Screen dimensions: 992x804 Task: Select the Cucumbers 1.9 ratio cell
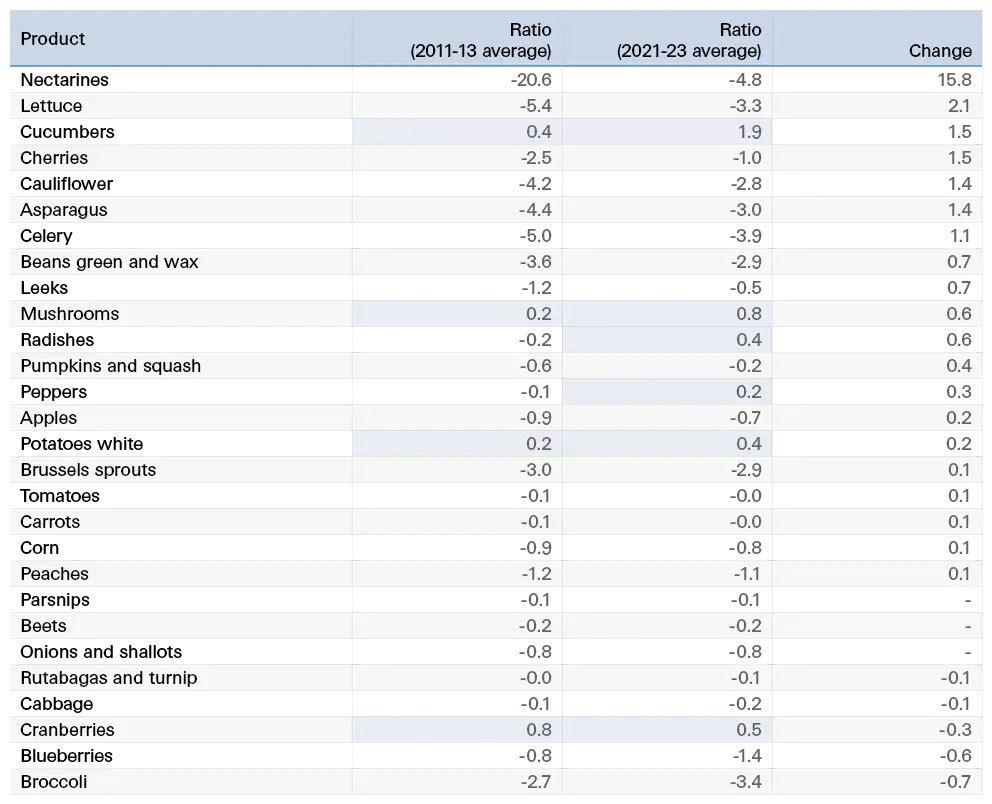click(667, 132)
